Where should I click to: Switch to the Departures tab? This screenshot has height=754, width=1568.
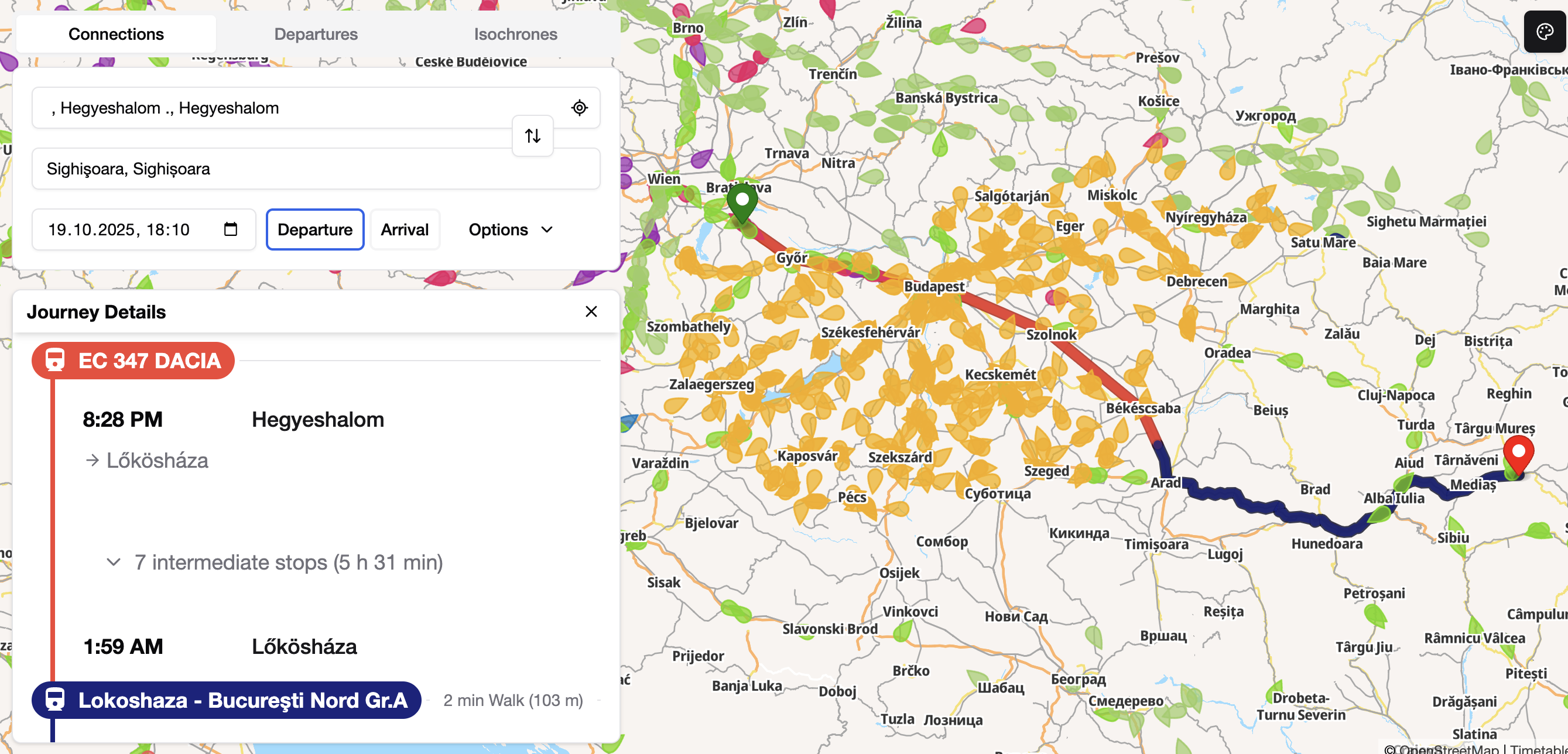click(x=316, y=34)
